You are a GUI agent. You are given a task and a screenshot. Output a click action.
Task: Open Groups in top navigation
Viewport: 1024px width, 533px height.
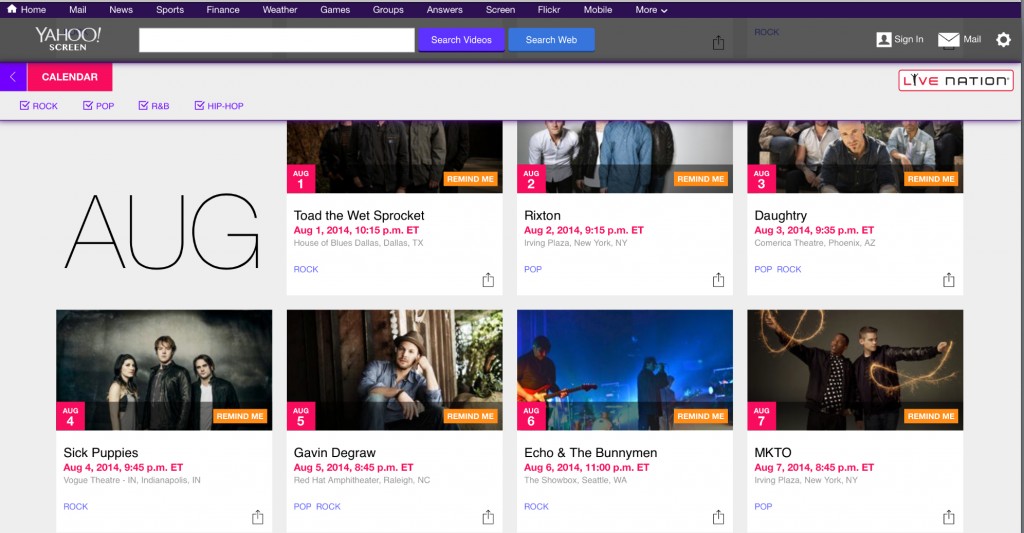388,10
